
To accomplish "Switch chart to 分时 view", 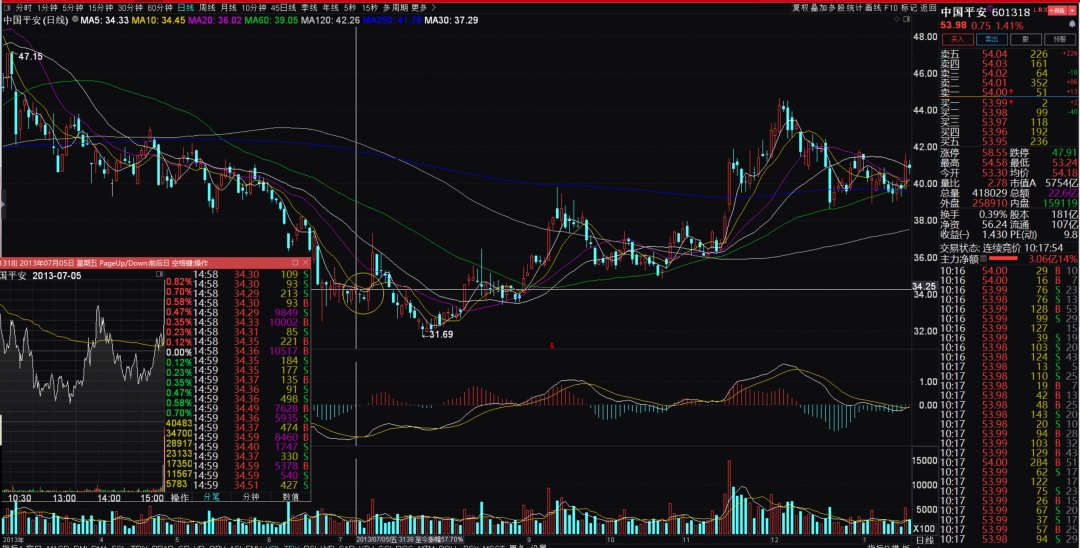I will (x=23, y=8).
